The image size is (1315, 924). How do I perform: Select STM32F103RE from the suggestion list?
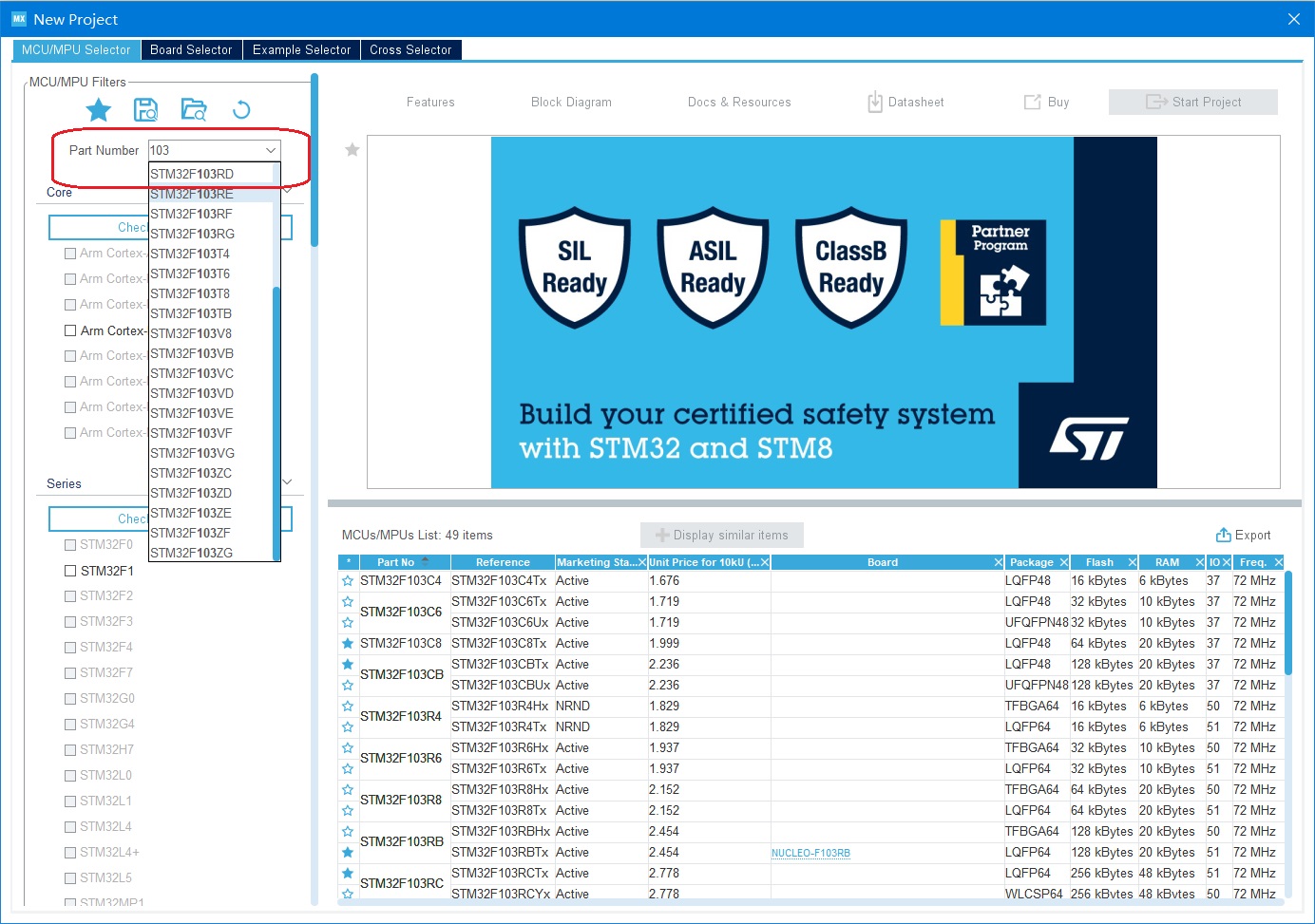(211, 194)
